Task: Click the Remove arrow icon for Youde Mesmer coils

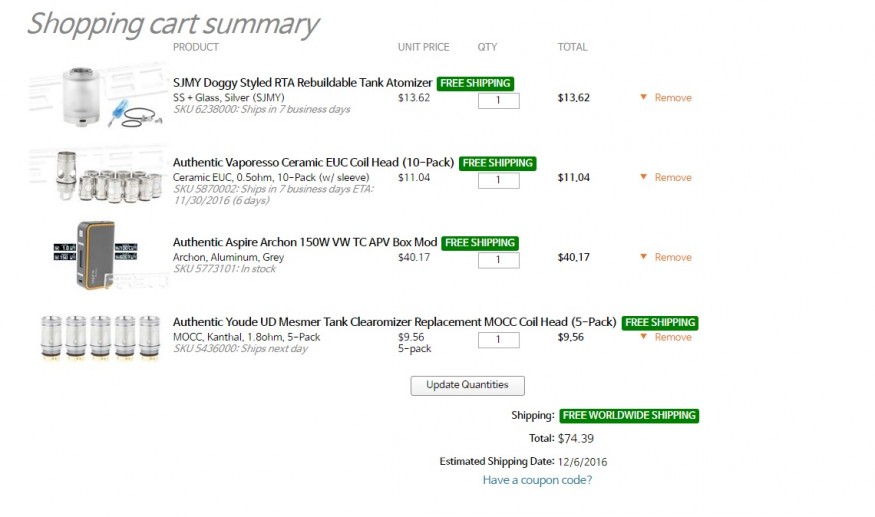Action: 643,337
